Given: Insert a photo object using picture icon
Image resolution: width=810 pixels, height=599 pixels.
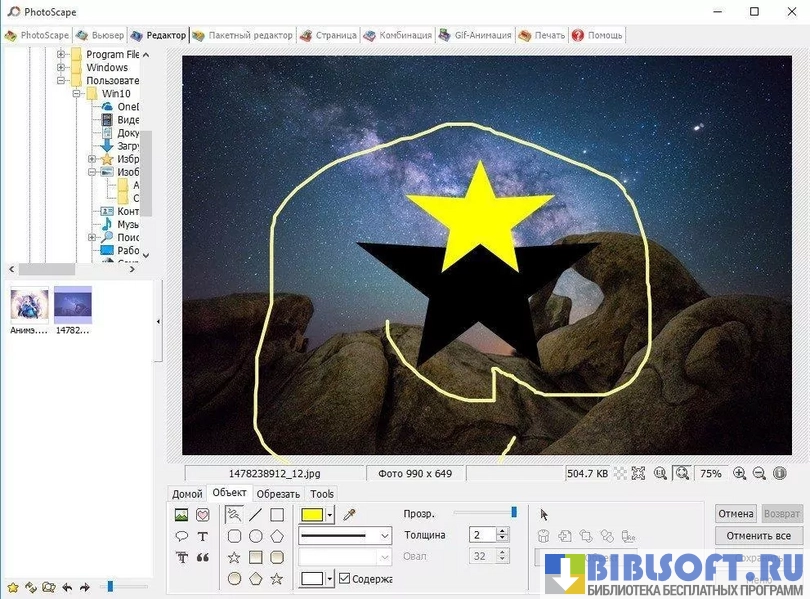Looking at the screenshot, I should (x=181, y=515).
